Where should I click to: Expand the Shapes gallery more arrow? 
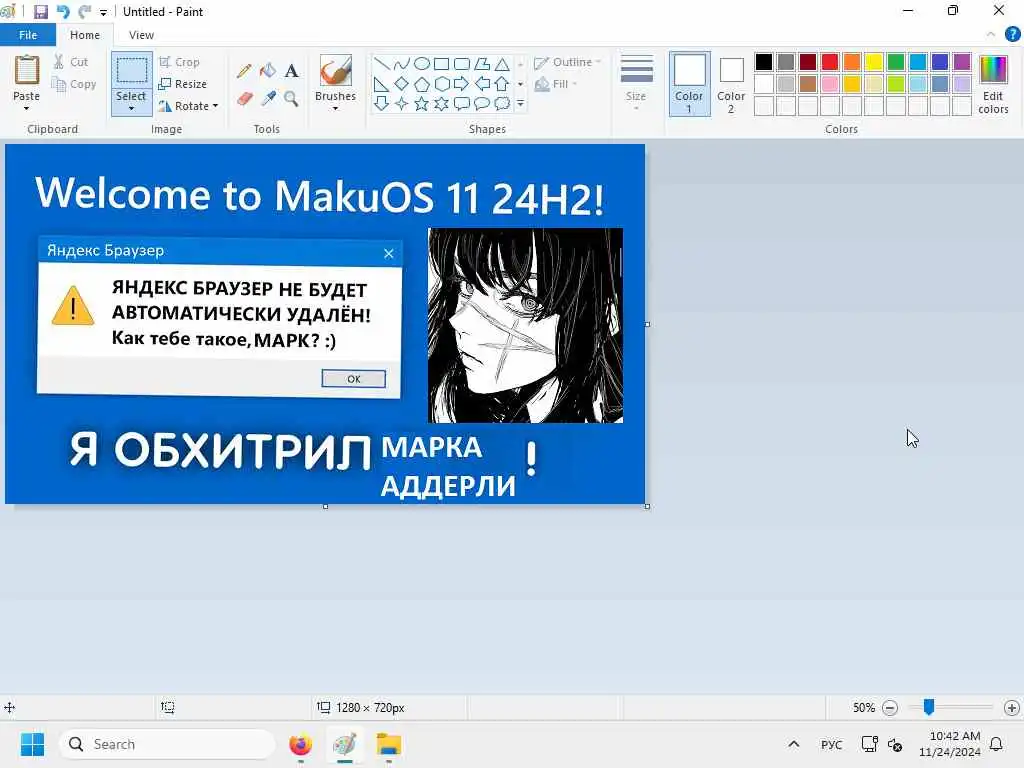coord(520,104)
